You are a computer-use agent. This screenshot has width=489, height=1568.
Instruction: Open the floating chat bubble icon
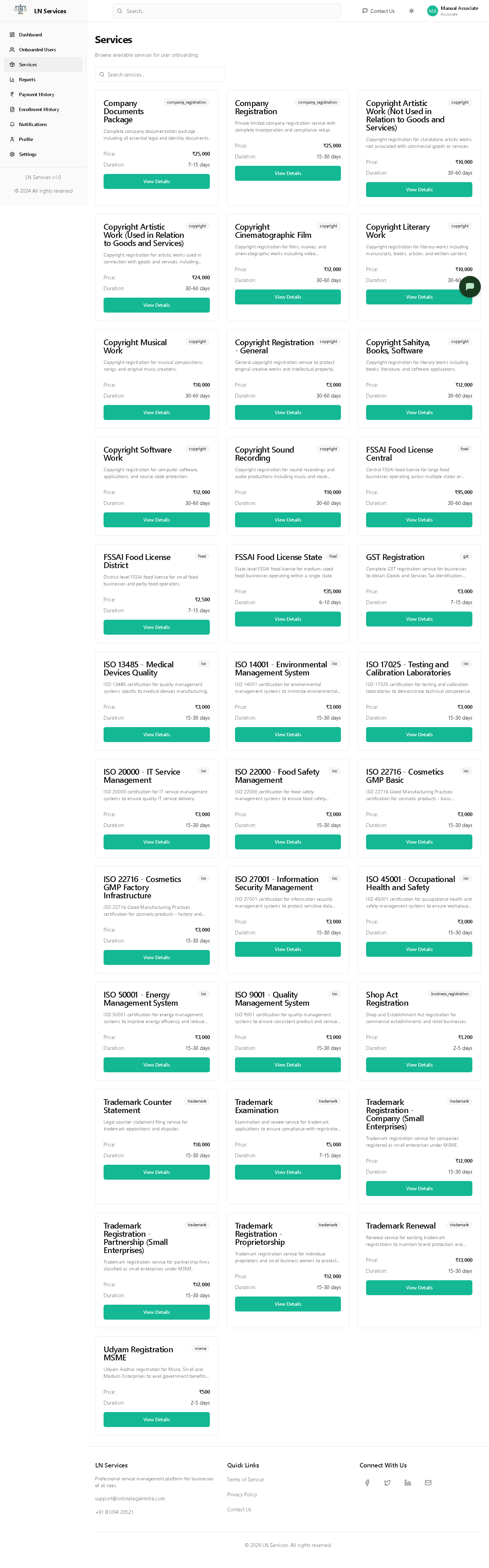click(x=470, y=286)
